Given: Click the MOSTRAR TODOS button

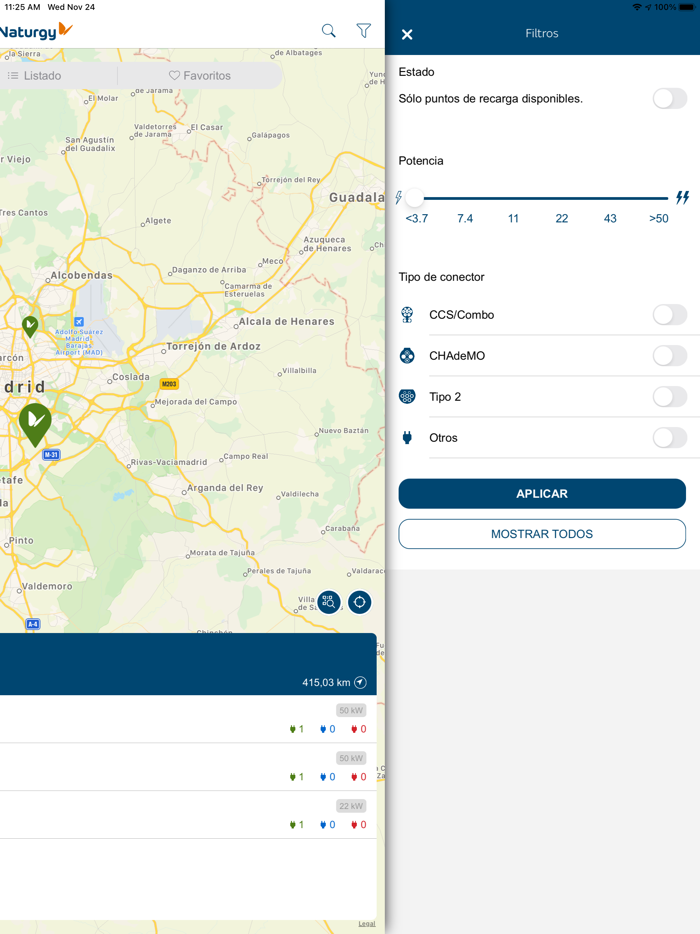Looking at the screenshot, I should click(542, 534).
